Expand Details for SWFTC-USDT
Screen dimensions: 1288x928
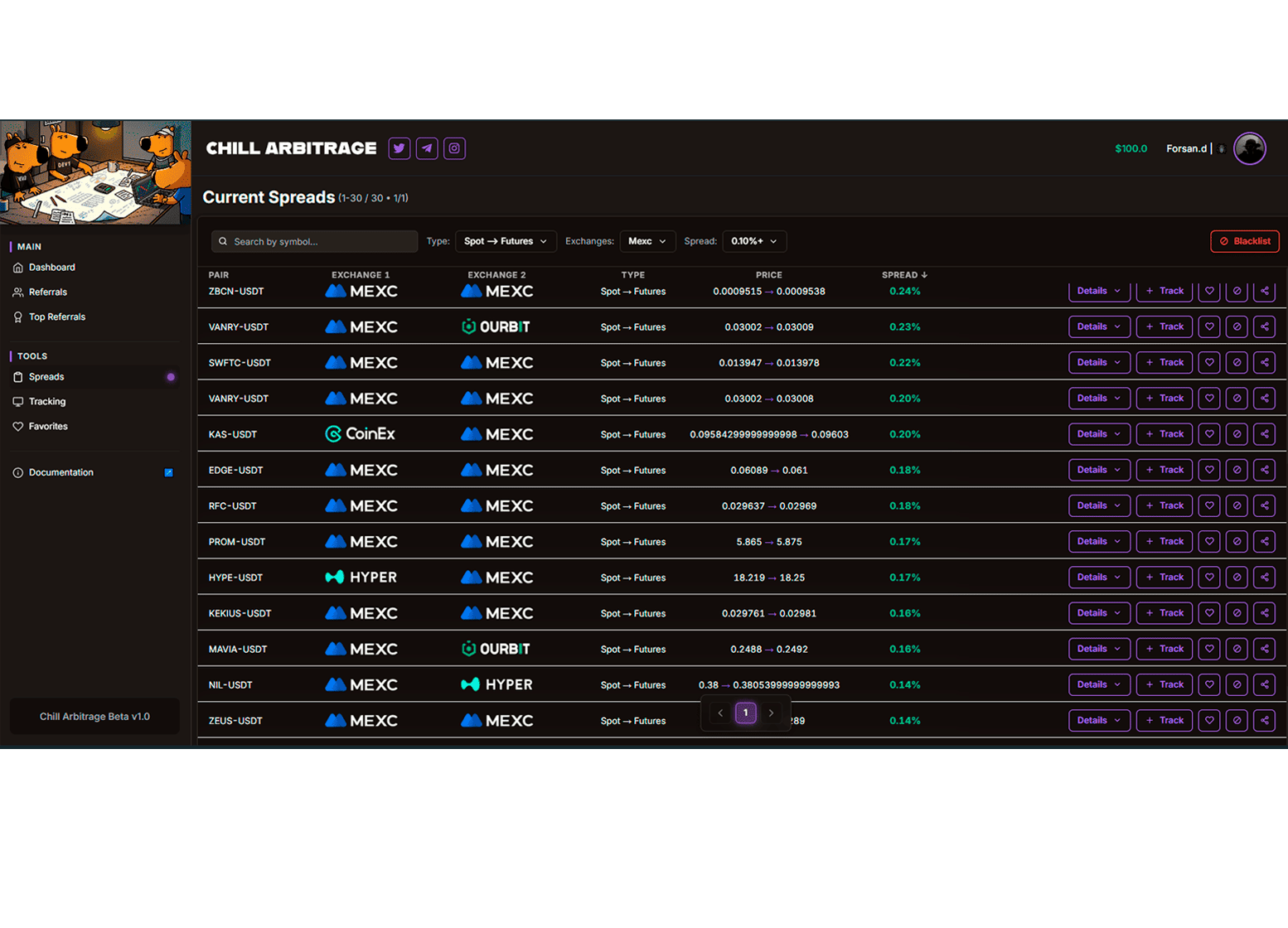tap(1098, 363)
